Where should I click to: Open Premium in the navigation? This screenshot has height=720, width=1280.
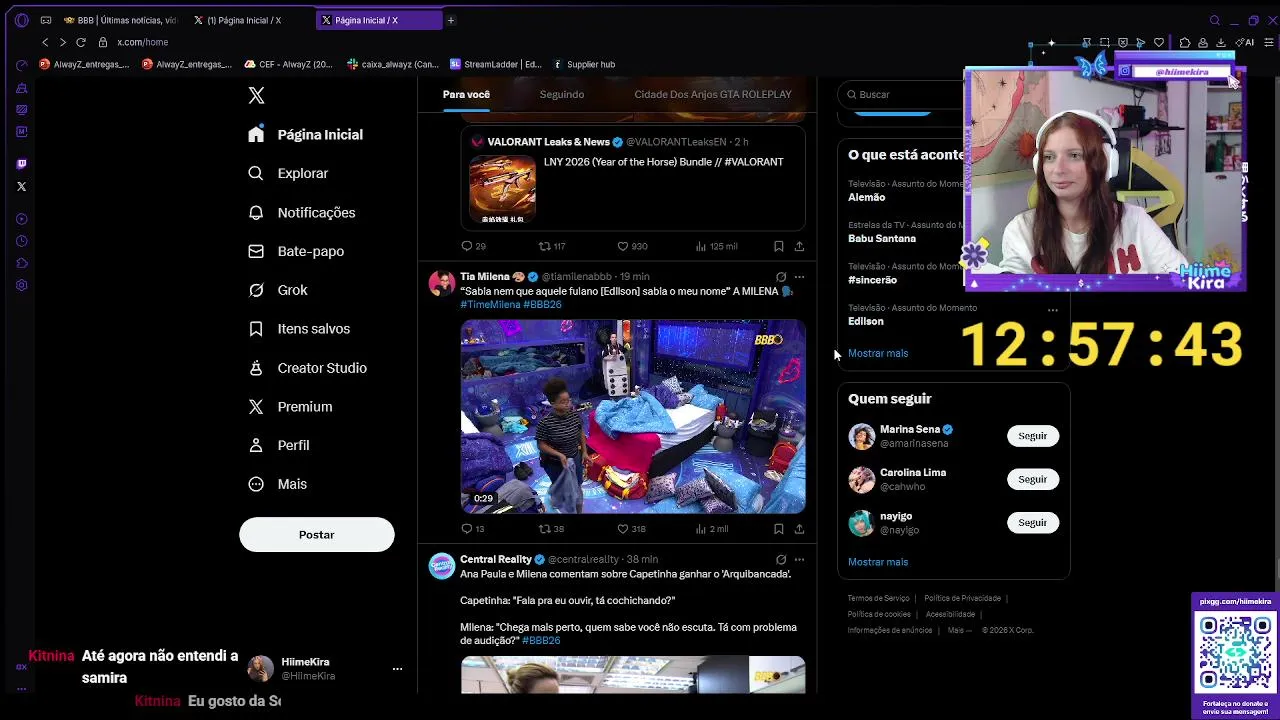click(290, 407)
